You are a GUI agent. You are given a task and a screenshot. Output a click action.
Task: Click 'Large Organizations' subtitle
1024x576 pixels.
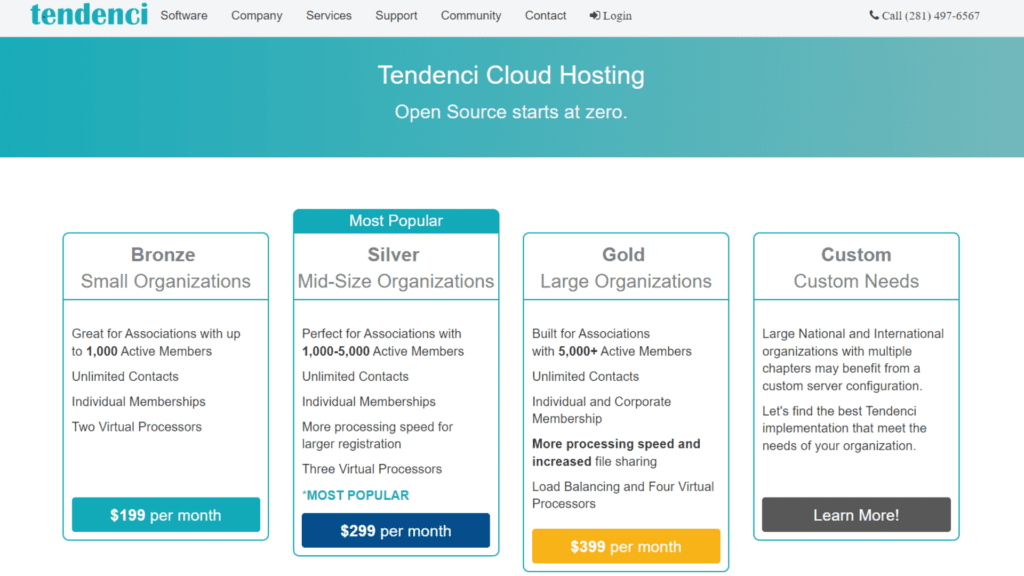pos(626,281)
